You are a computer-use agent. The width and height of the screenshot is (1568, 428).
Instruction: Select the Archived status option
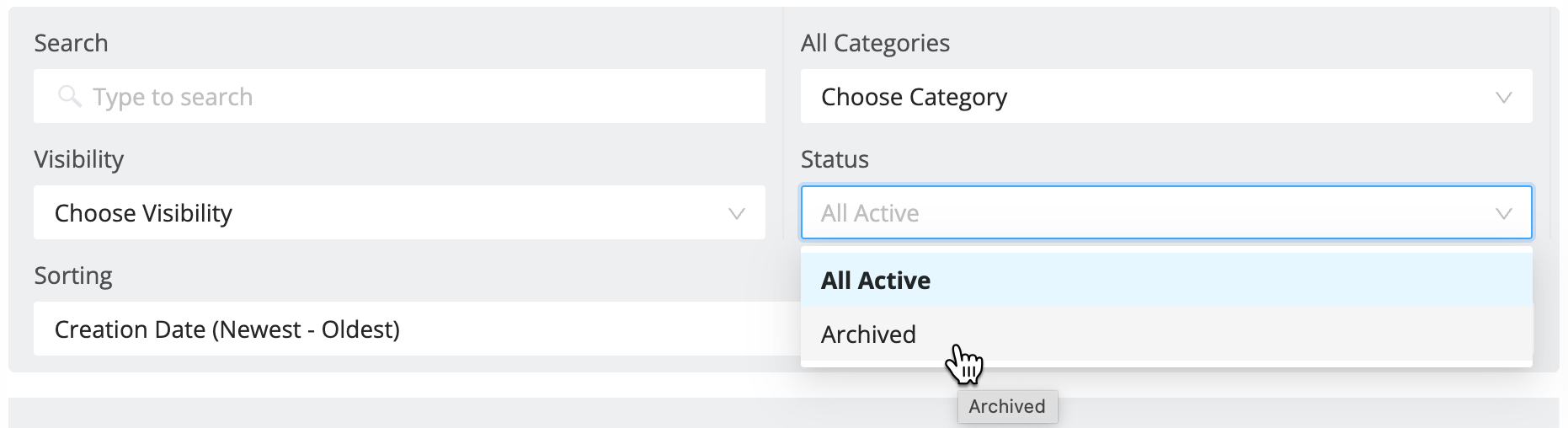pos(1166,334)
